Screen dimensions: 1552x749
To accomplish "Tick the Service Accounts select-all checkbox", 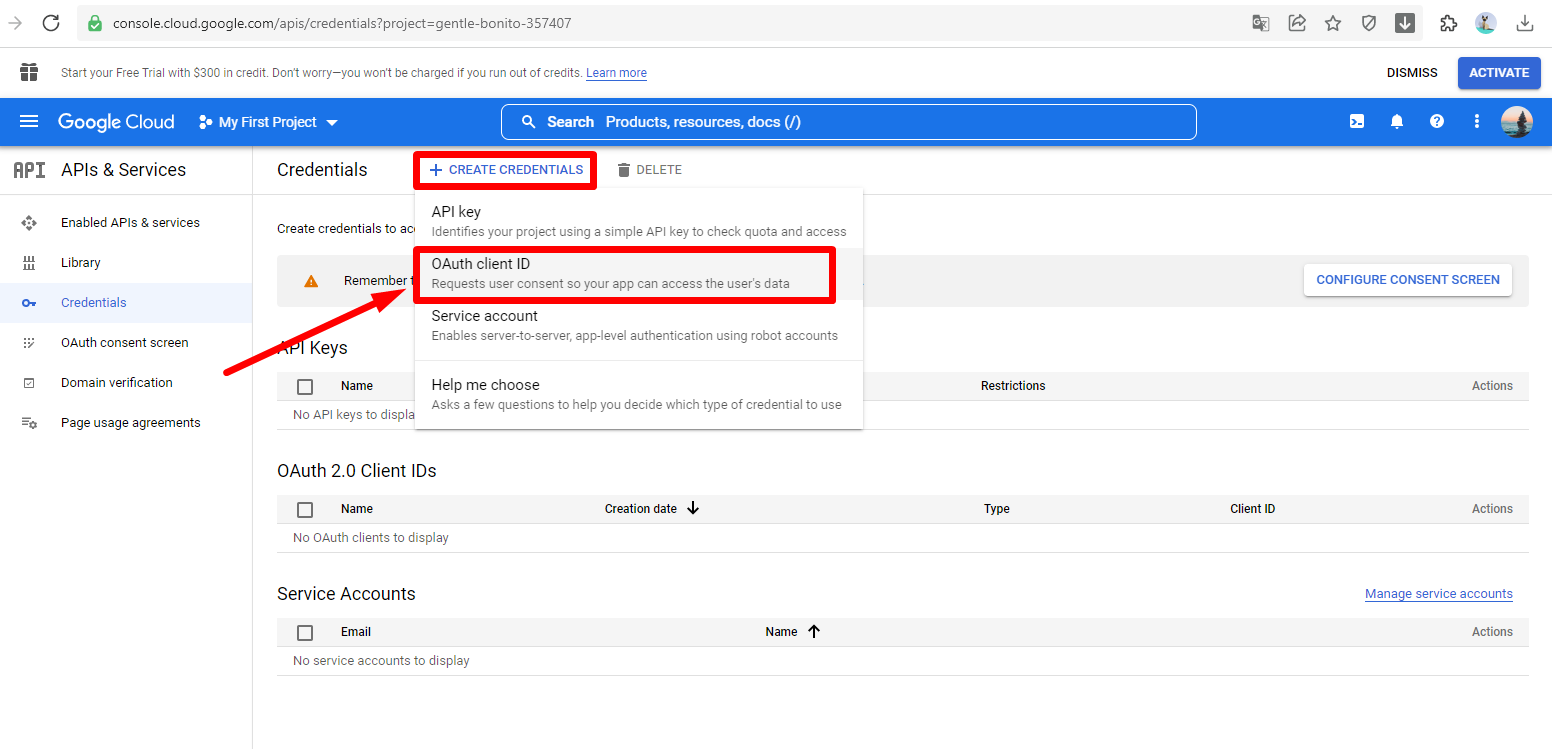I will [x=305, y=632].
